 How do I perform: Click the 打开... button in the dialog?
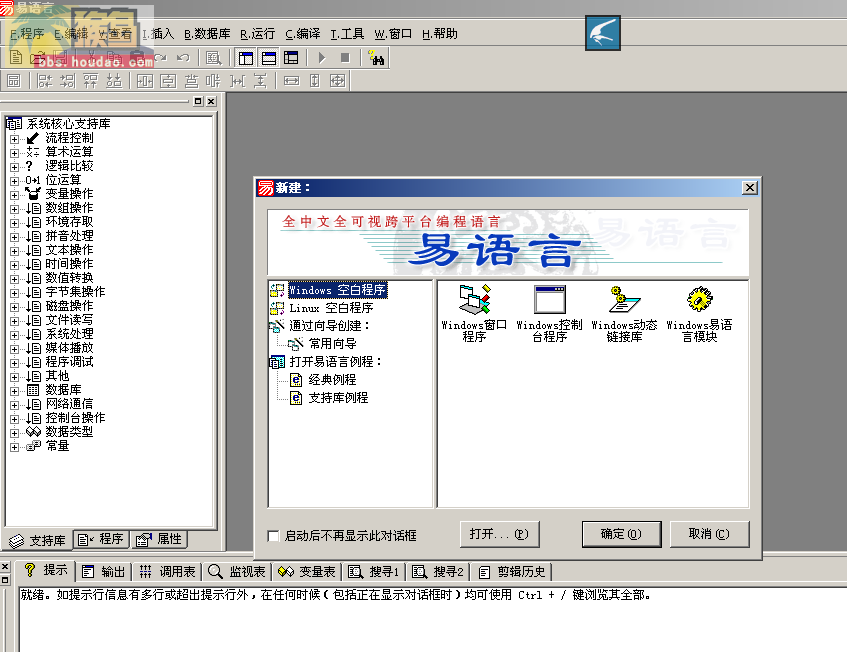coord(500,534)
